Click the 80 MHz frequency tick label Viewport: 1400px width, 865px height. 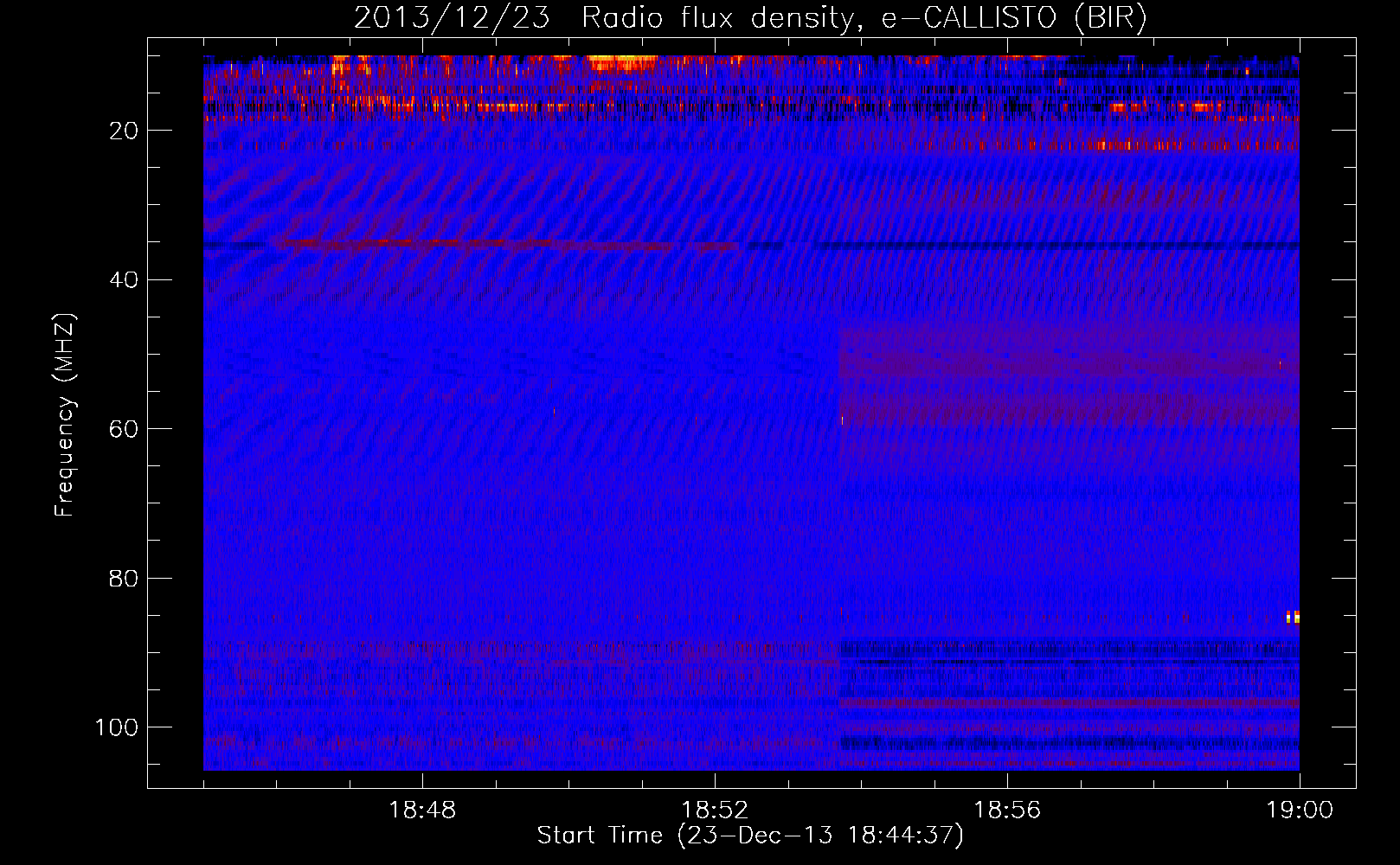[125, 578]
